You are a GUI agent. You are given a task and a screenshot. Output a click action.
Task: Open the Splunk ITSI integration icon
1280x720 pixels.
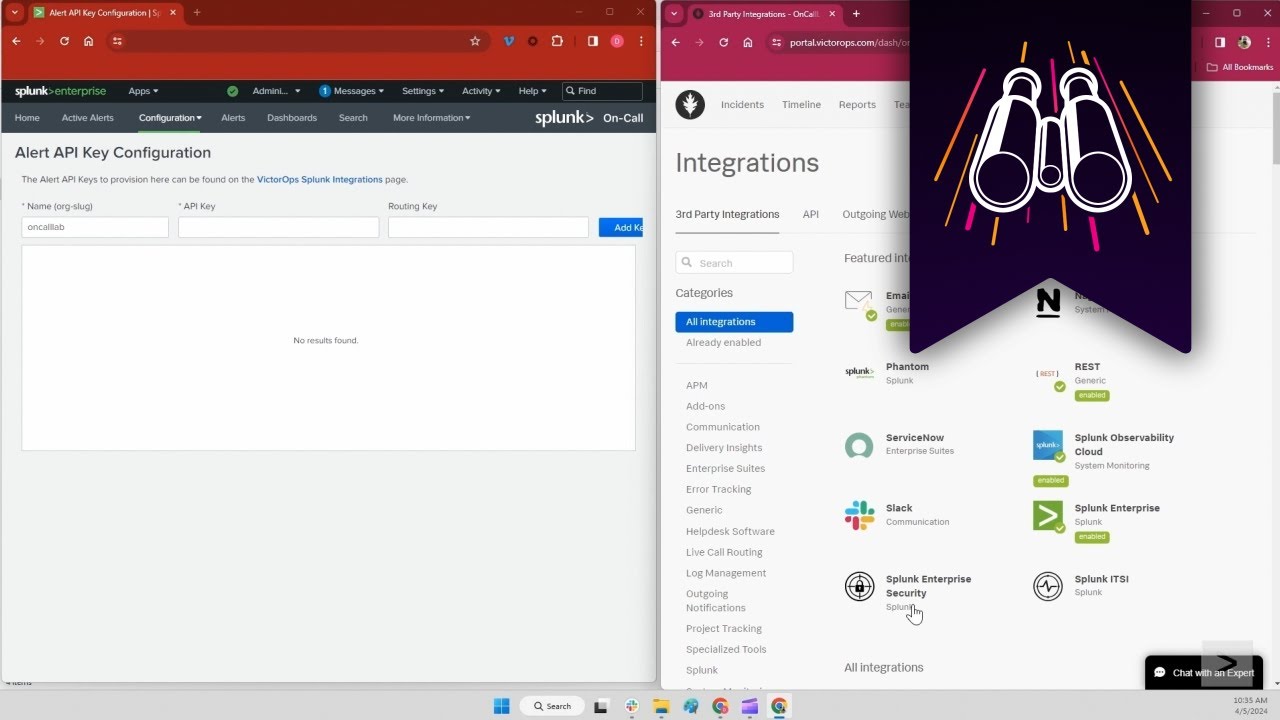pyautogui.click(x=1048, y=586)
